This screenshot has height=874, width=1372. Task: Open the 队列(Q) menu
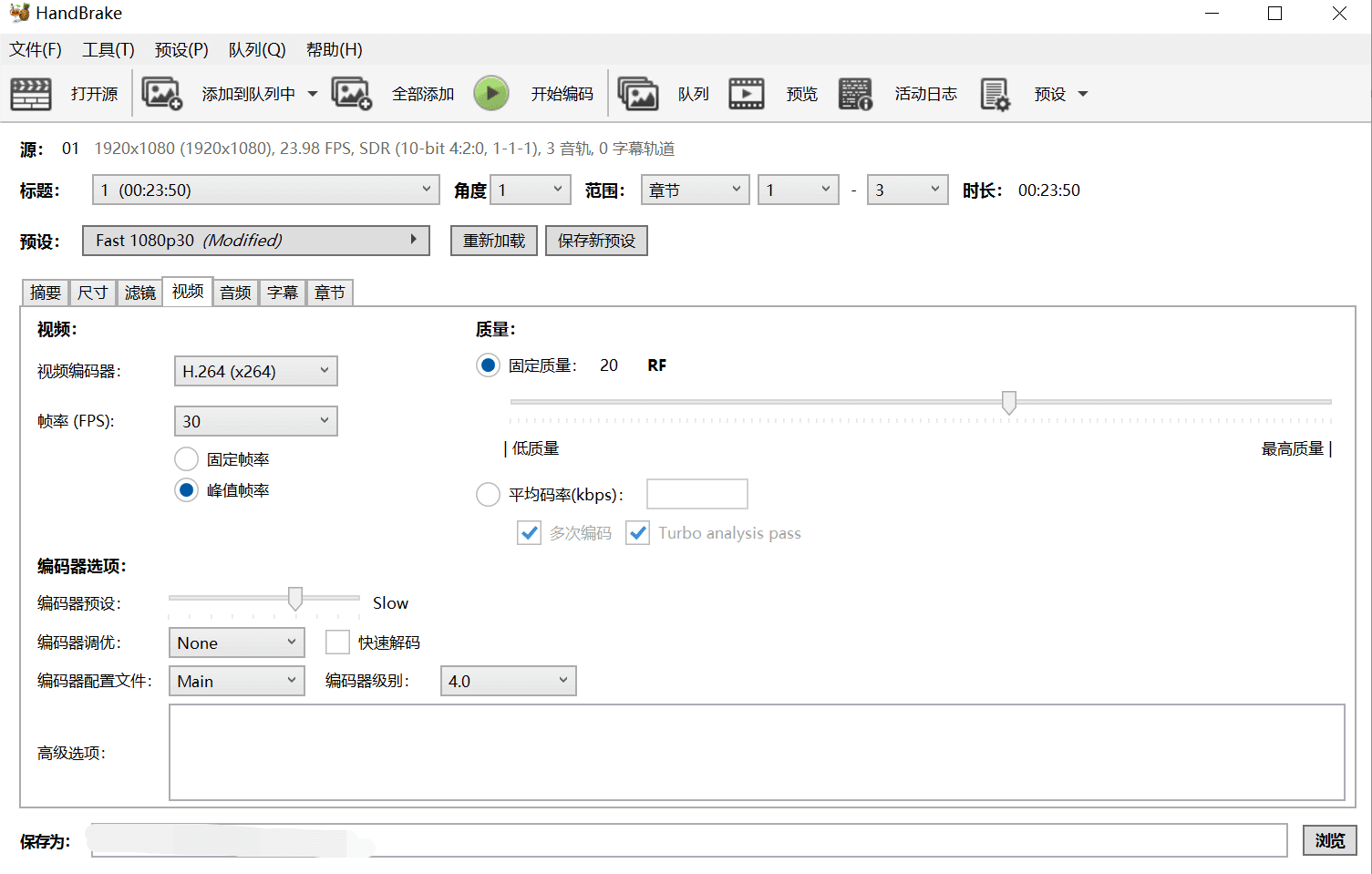tap(257, 49)
